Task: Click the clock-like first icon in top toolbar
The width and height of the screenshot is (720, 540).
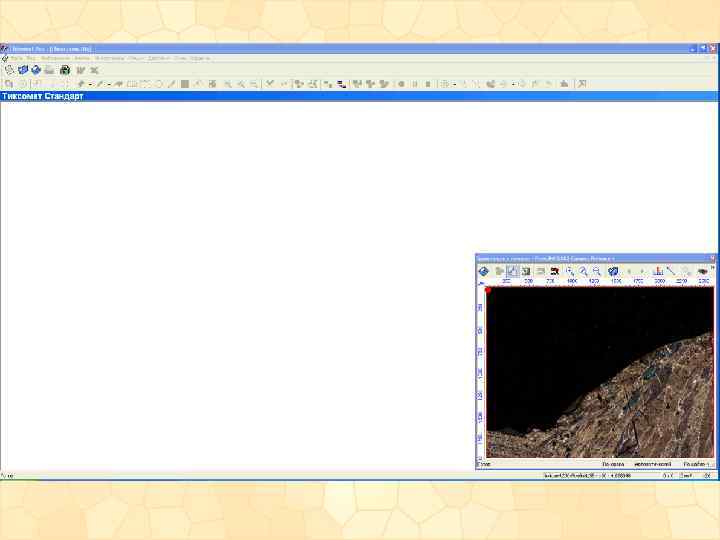Action: (9, 70)
